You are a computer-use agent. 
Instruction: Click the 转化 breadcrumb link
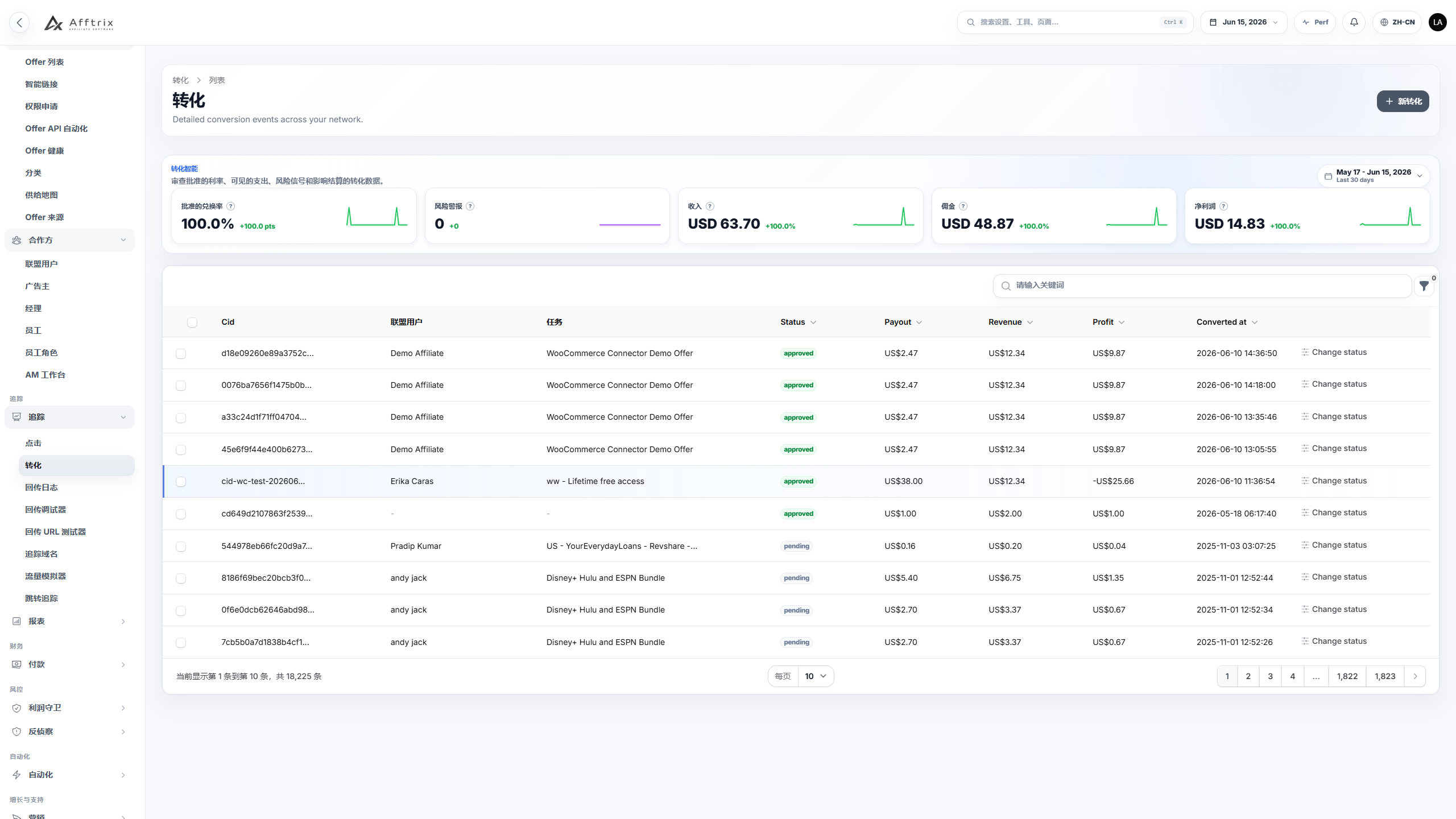click(180, 80)
